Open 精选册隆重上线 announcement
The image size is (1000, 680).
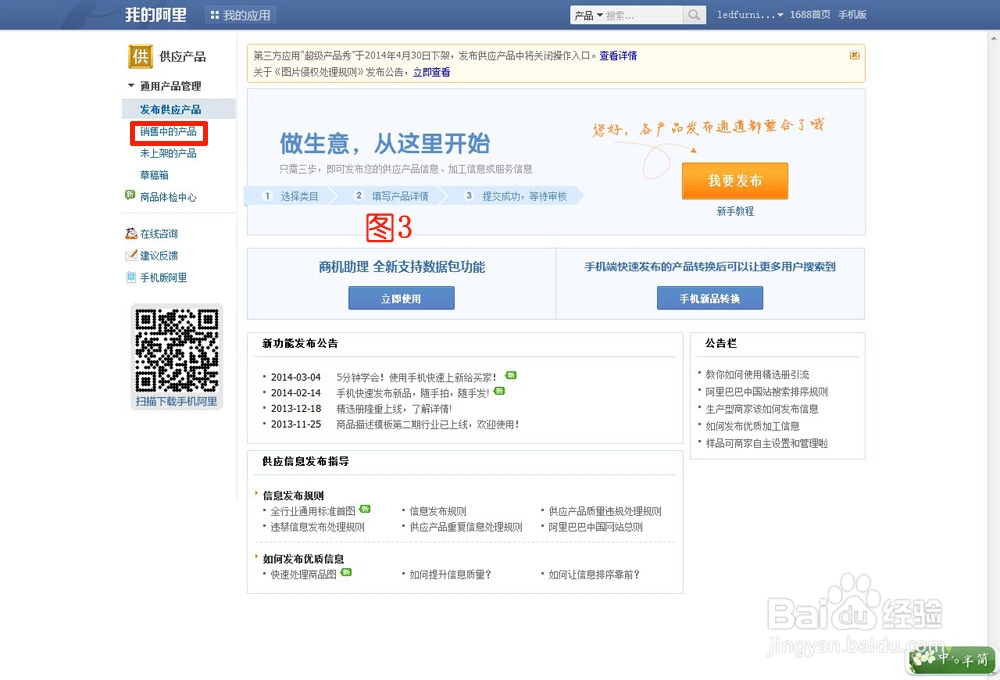coord(393,408)
